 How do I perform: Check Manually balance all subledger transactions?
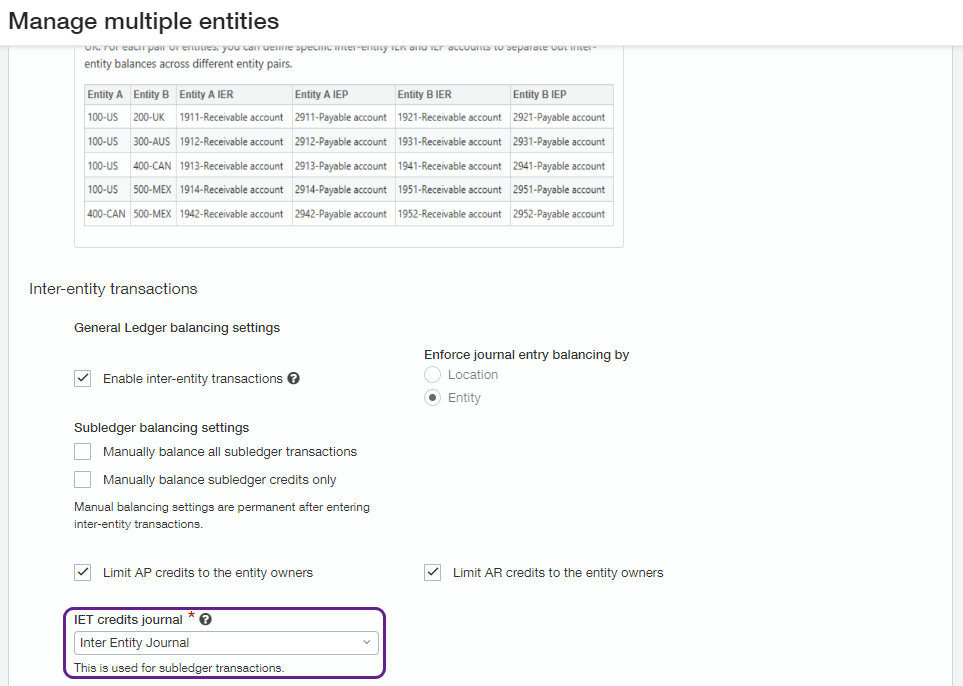pyautogui.click(x=82, y=451)
